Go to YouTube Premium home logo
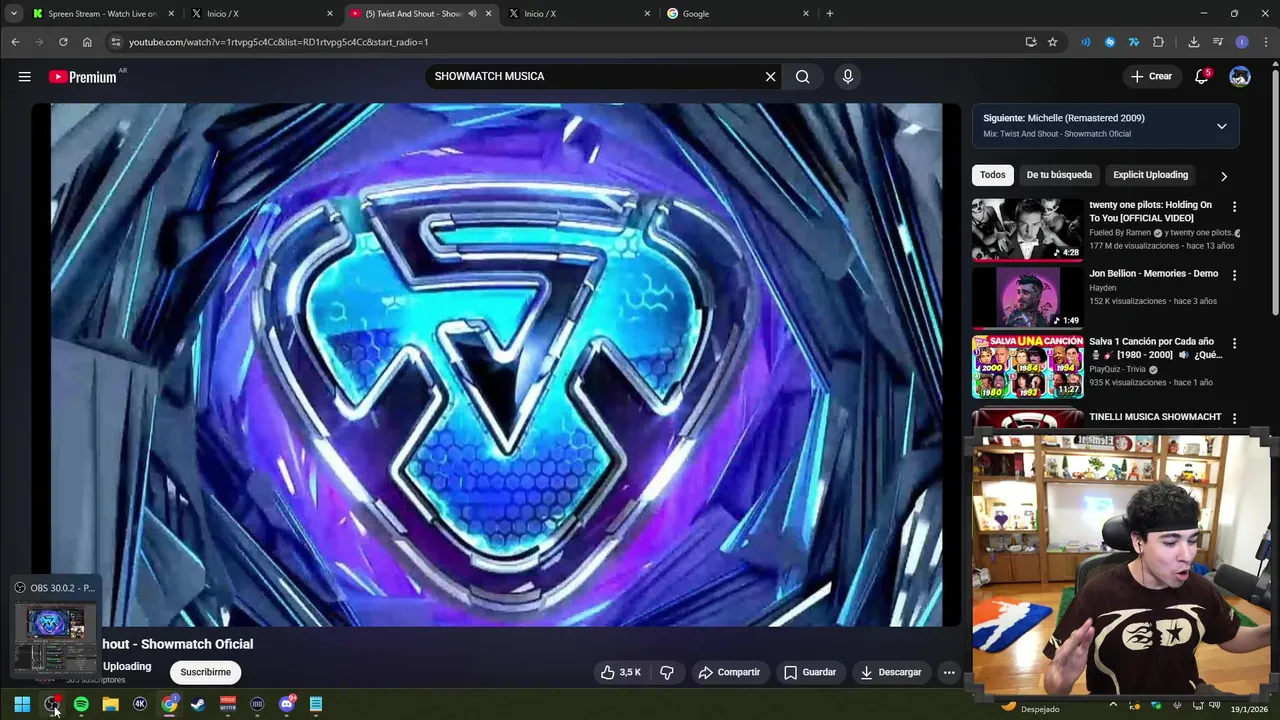 pyautogui.click(x=83, y=77)
